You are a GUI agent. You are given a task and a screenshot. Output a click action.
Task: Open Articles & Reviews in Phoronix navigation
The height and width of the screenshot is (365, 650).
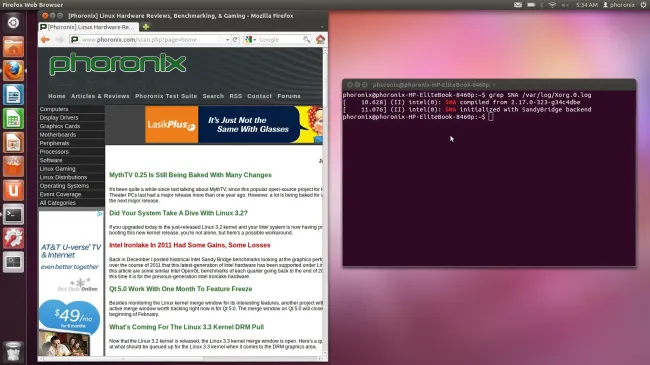pos(100,96)
